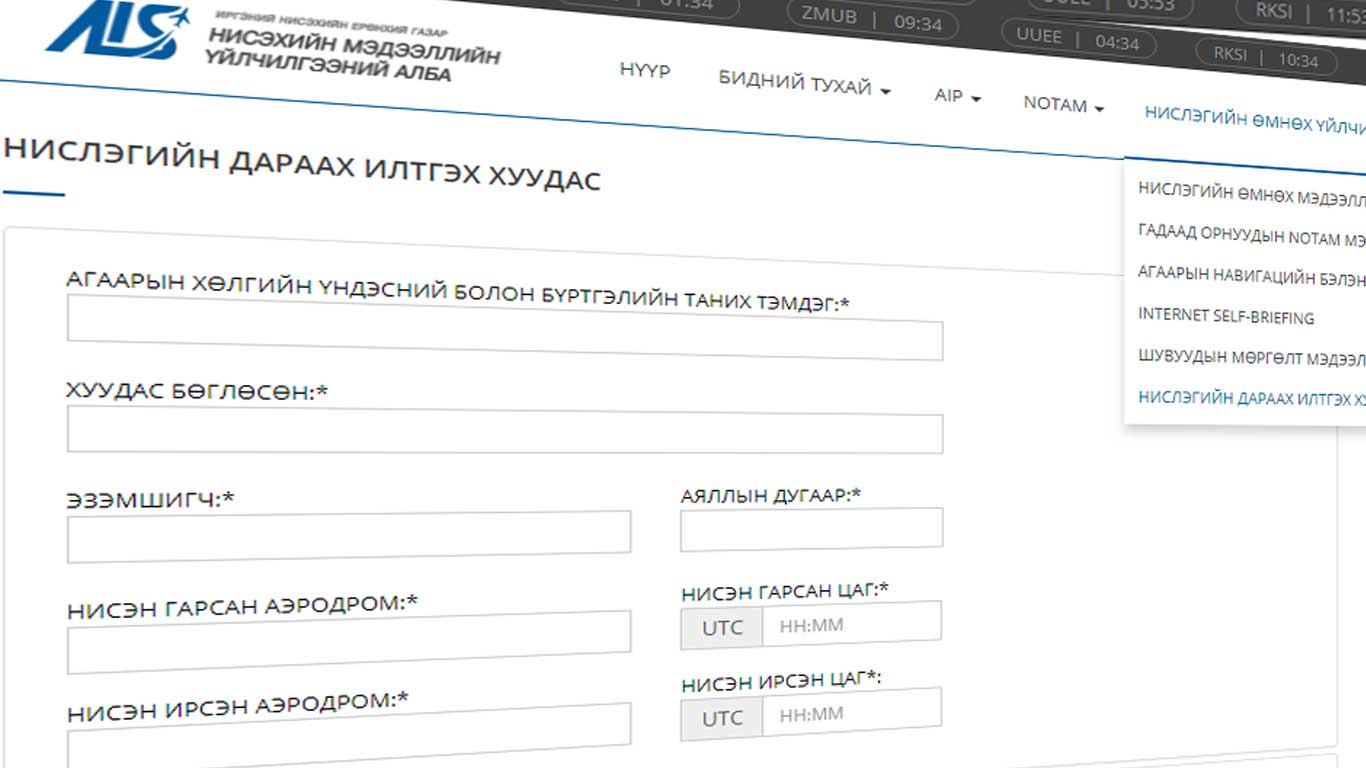Screen dimensions: 1366x768
Task: Focus the ЭЗЭМШИГЧ input field
Action: pos(349,538)
